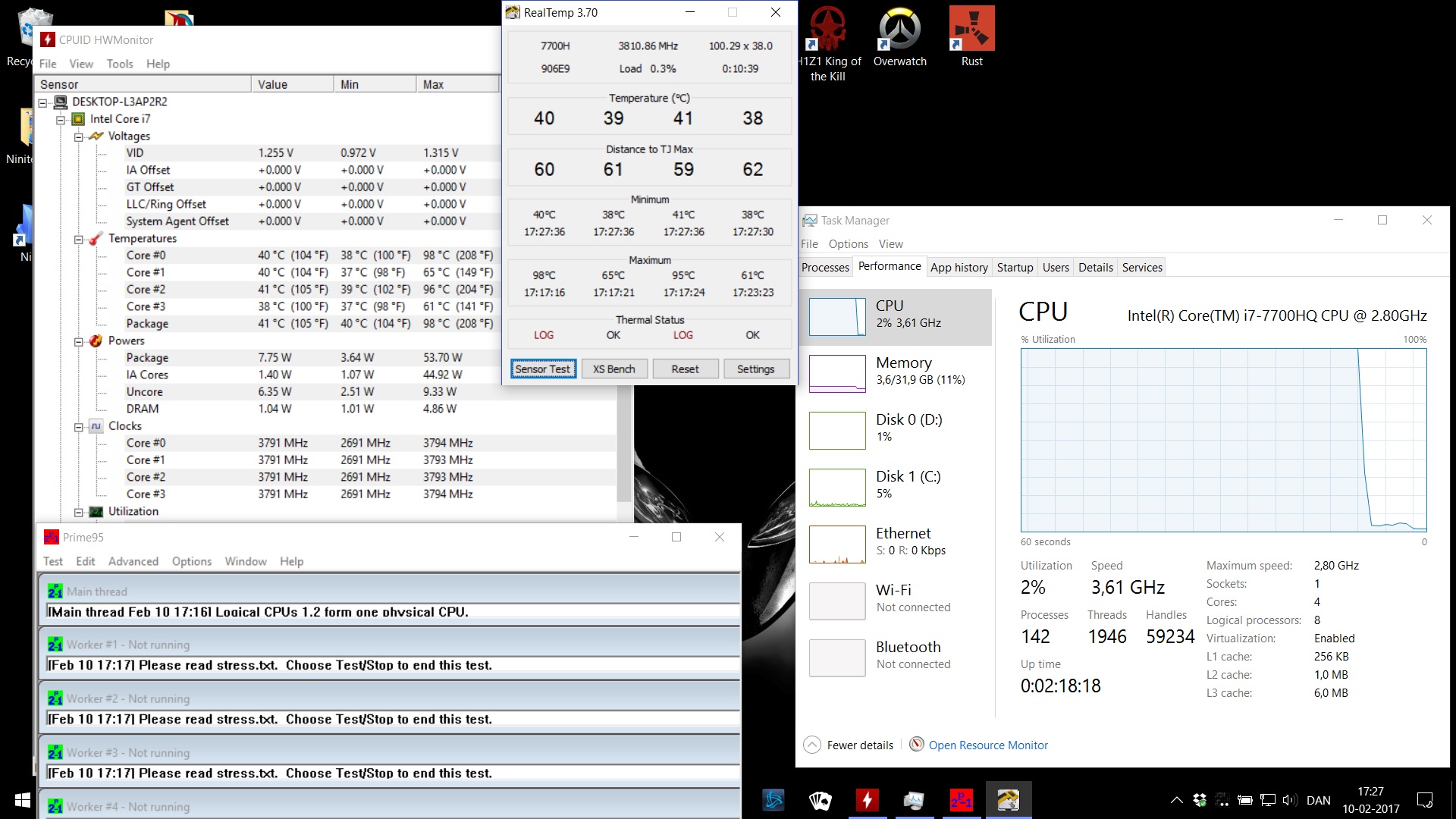Click the DAN input language indicator
Image resolution: width=1456 pixels, height=819 pixels.
[x=1319, y=800]
